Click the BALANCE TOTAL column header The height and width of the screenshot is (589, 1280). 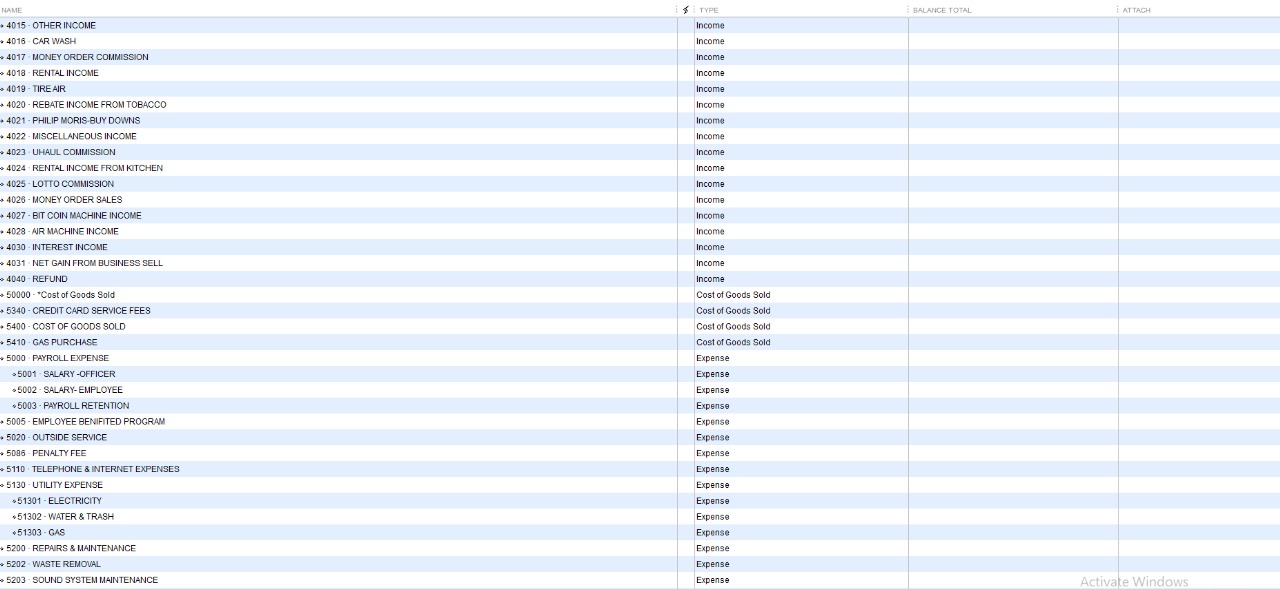[942, 10]
